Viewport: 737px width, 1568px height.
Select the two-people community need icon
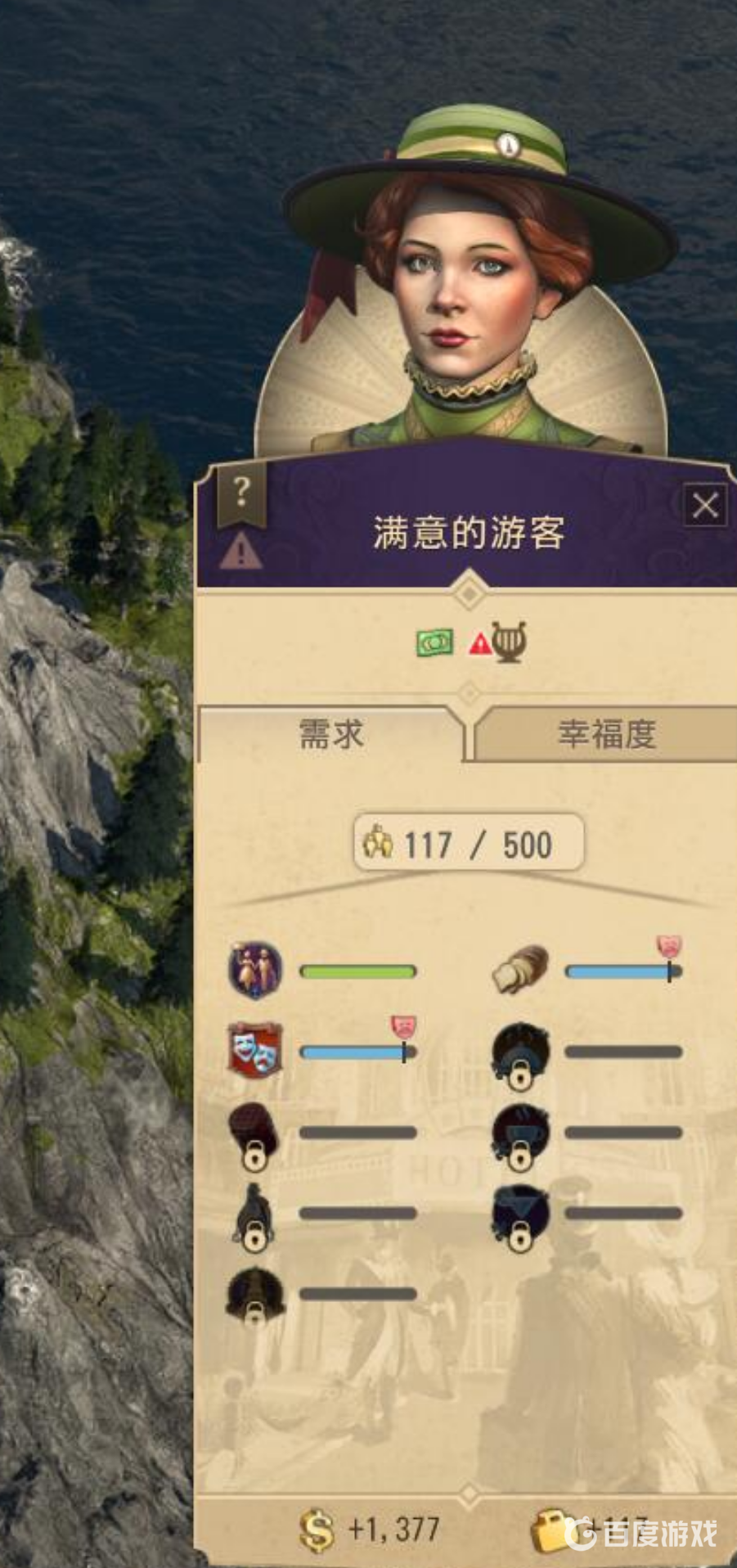(255, 971)
